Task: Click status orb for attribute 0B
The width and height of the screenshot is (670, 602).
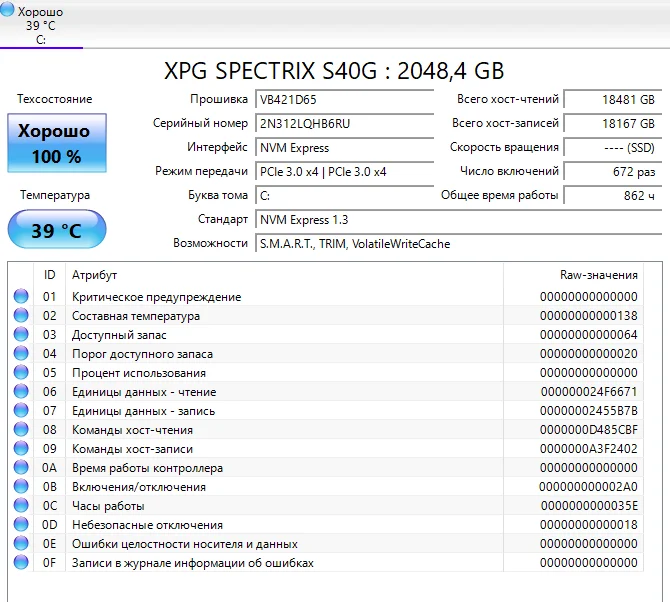Action: pyautogui.click(x=21, y=486)
